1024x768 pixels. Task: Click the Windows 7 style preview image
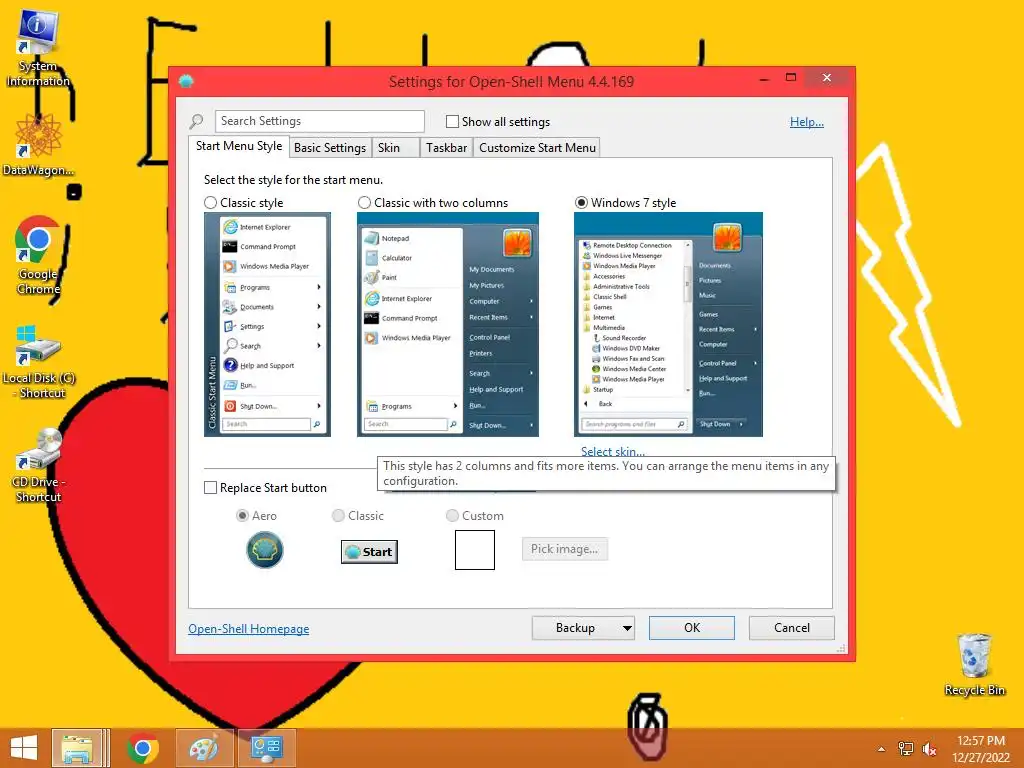(668, 325)
